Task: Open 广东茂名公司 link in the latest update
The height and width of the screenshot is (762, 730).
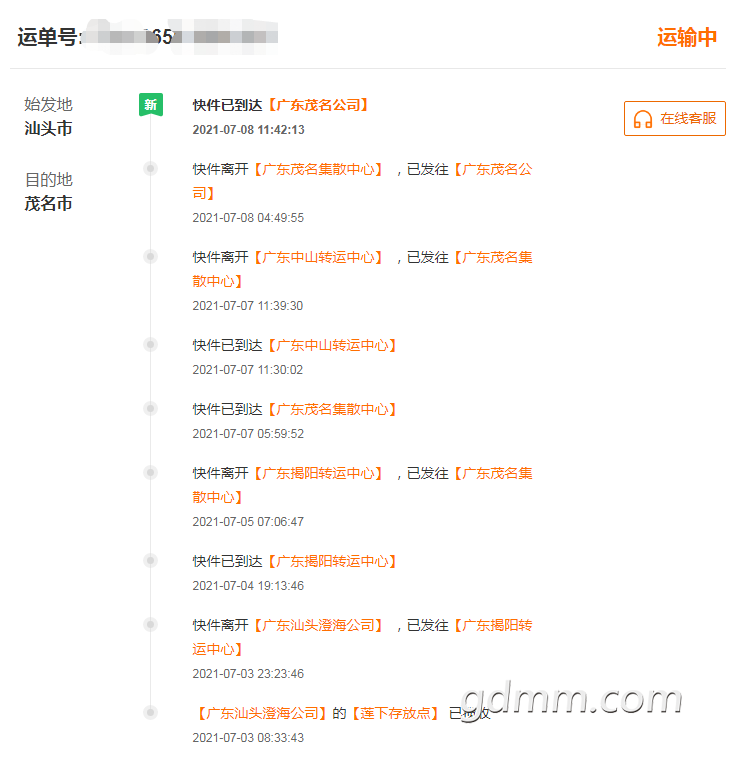Action: [318, 105]
